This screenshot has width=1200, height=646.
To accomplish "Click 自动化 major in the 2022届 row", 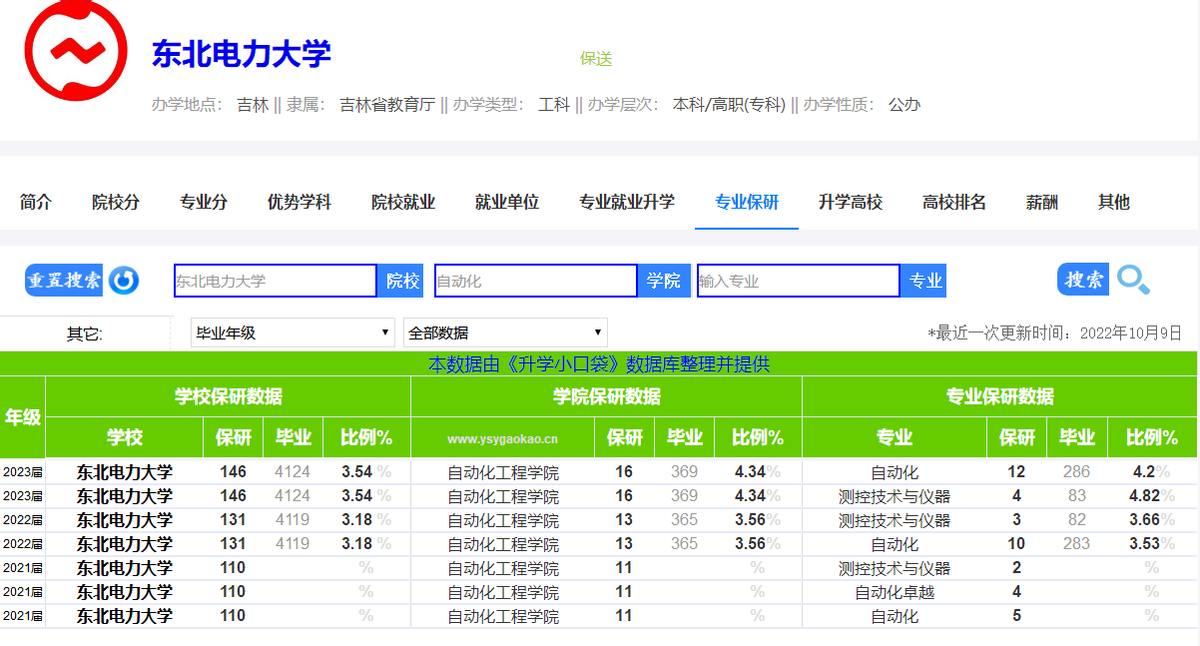I will pos(895,544).
